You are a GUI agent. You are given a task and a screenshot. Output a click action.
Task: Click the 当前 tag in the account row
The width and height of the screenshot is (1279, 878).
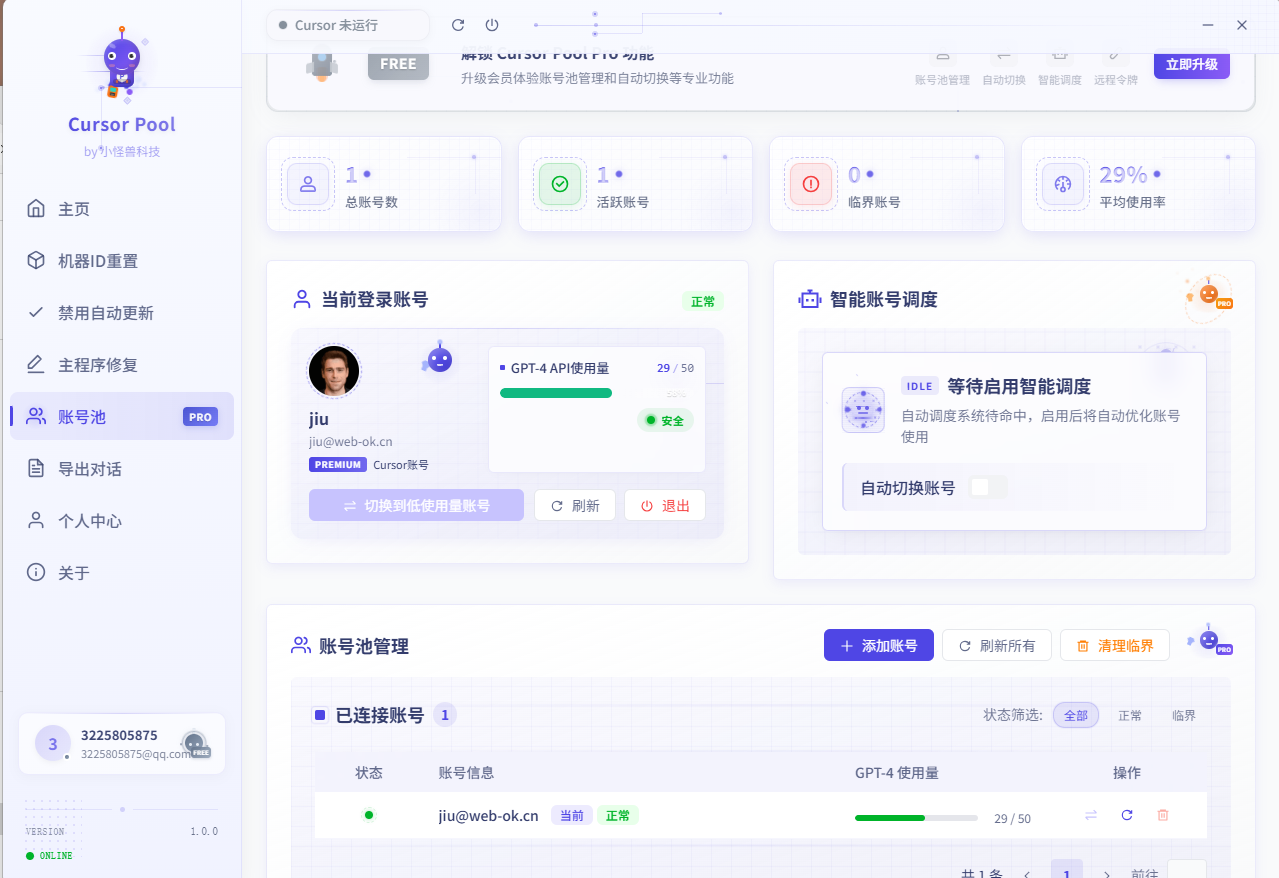[572, 815]
